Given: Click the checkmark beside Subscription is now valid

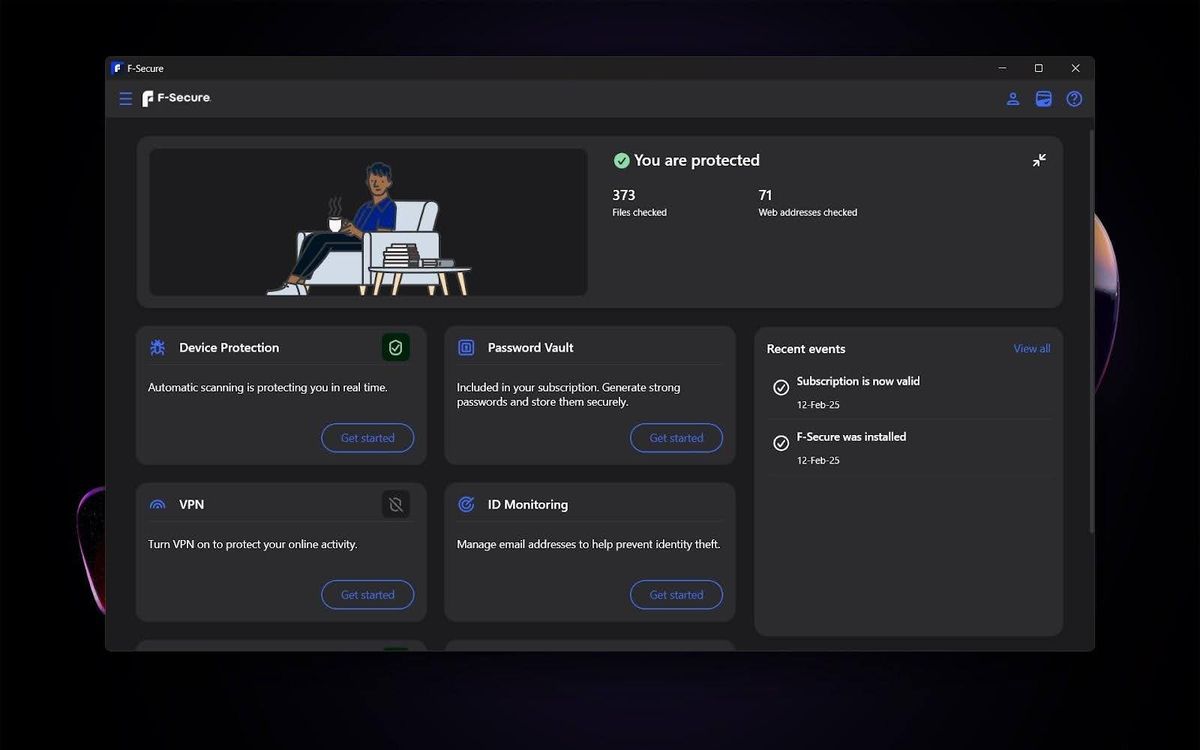Looking at the screenshot, I should pos(781,387).
